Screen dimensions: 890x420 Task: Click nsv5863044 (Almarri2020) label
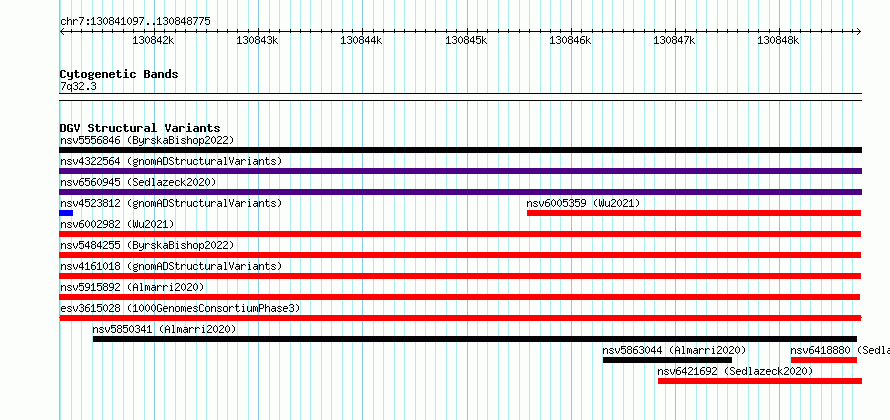(x=674, y=350)
